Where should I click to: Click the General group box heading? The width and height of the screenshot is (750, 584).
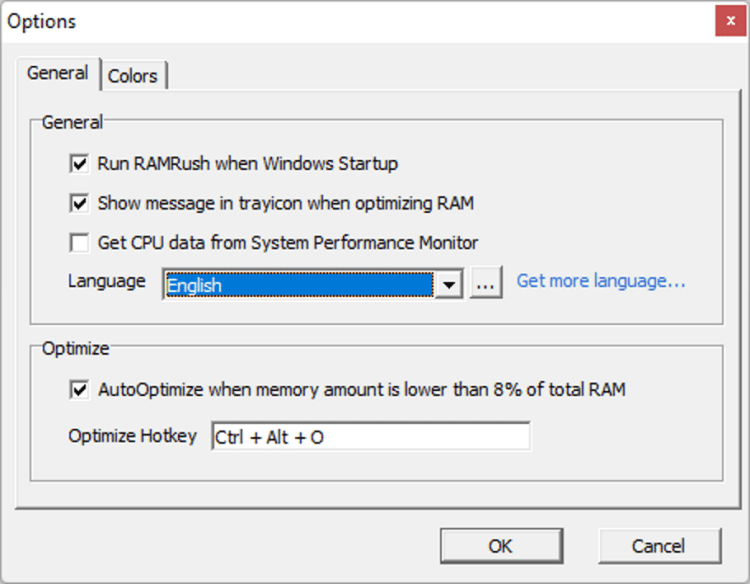[72, 123]
